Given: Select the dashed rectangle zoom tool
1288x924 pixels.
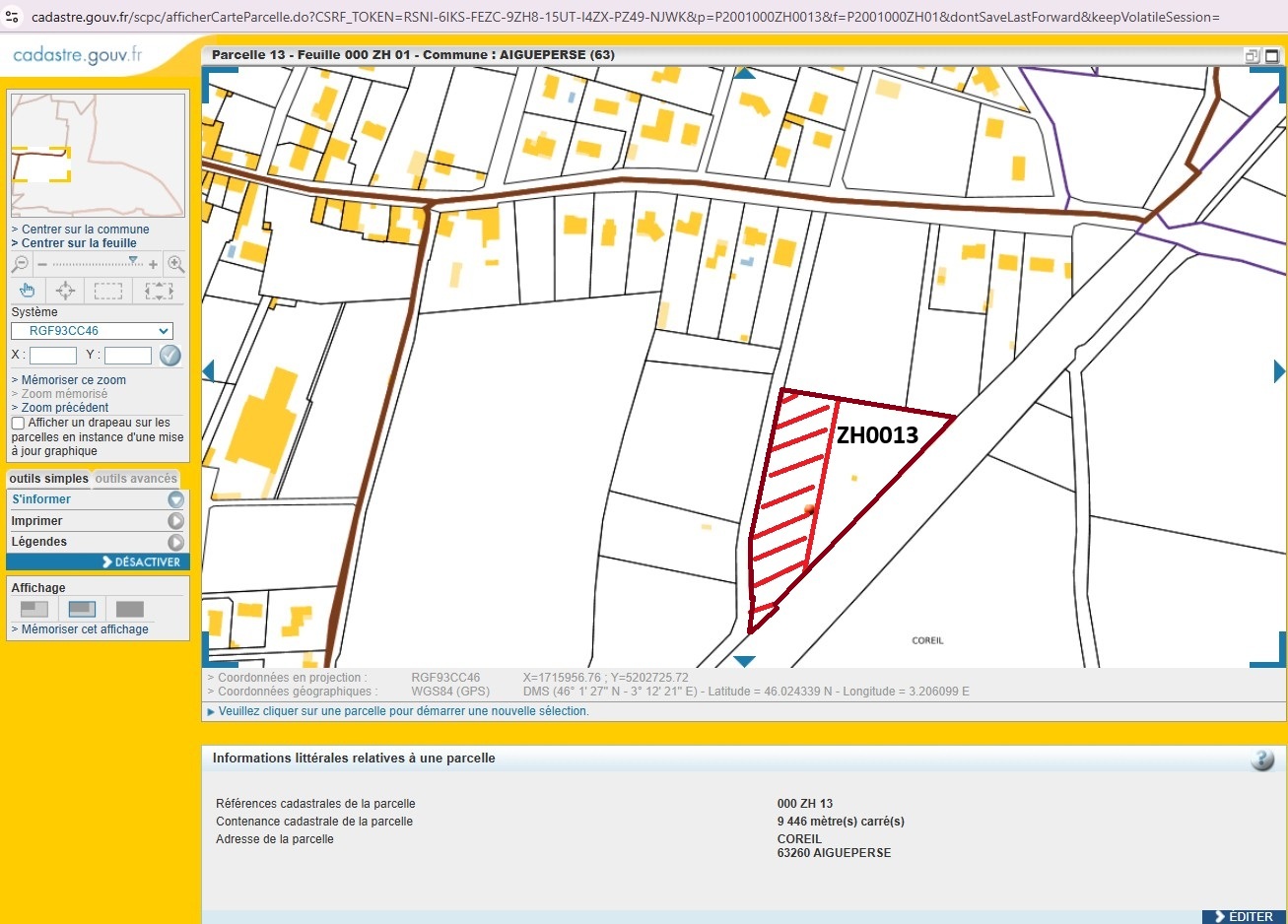Looking at the screenshot, I should click(107, 290).
